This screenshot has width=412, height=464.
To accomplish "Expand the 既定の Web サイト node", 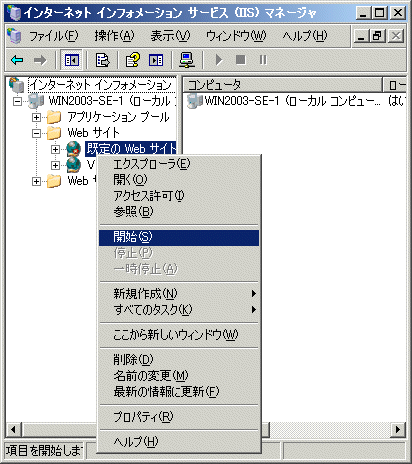I will (55, 149).
